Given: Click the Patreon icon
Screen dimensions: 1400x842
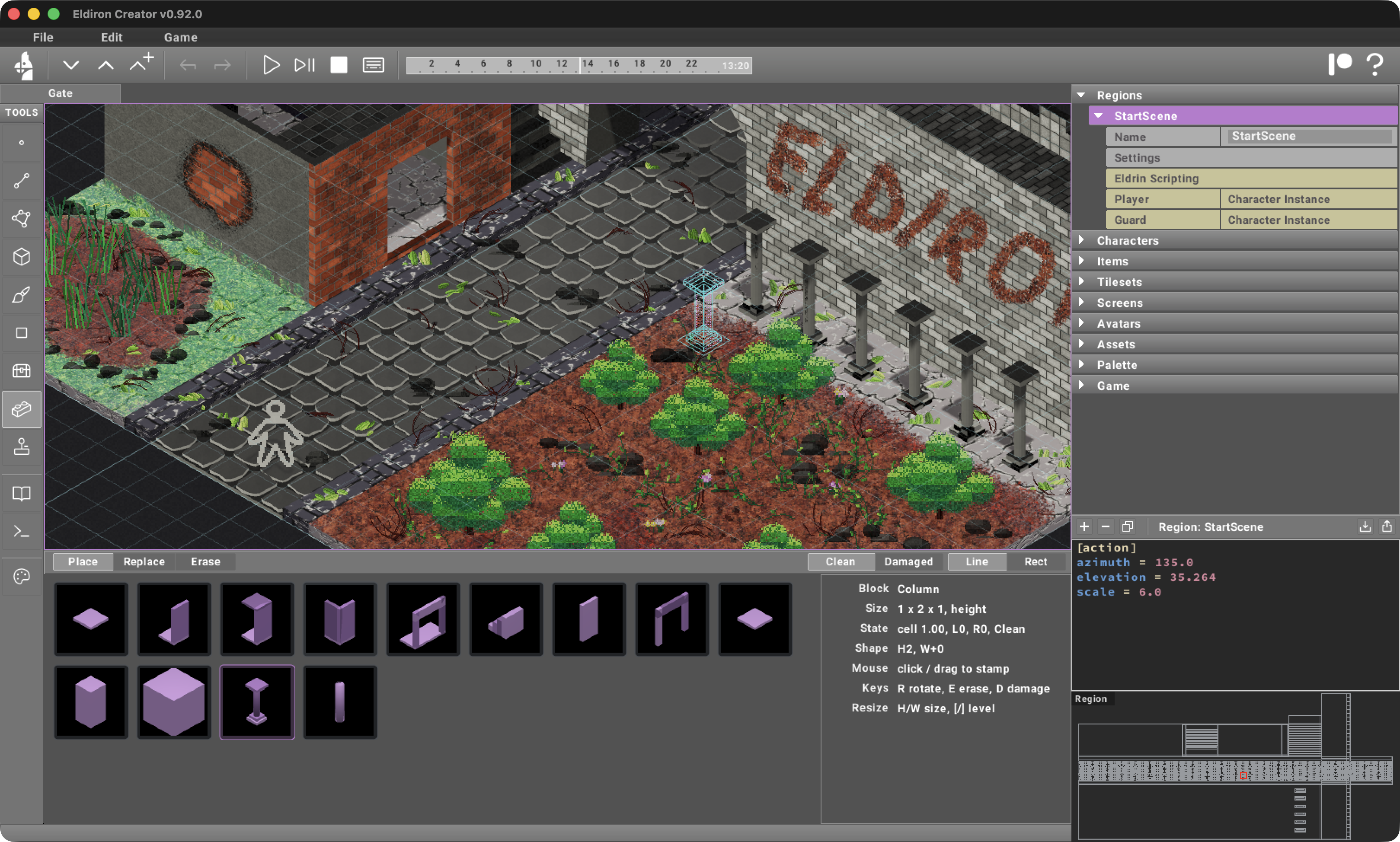Looking at the screenshot, I should [x=1340, y=64].
